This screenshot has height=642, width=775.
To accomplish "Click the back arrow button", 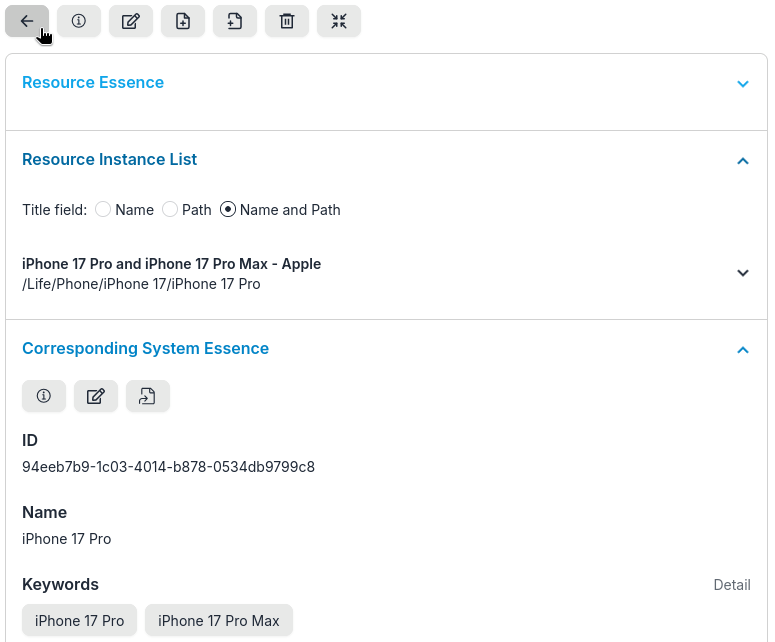I will point(27,21).
